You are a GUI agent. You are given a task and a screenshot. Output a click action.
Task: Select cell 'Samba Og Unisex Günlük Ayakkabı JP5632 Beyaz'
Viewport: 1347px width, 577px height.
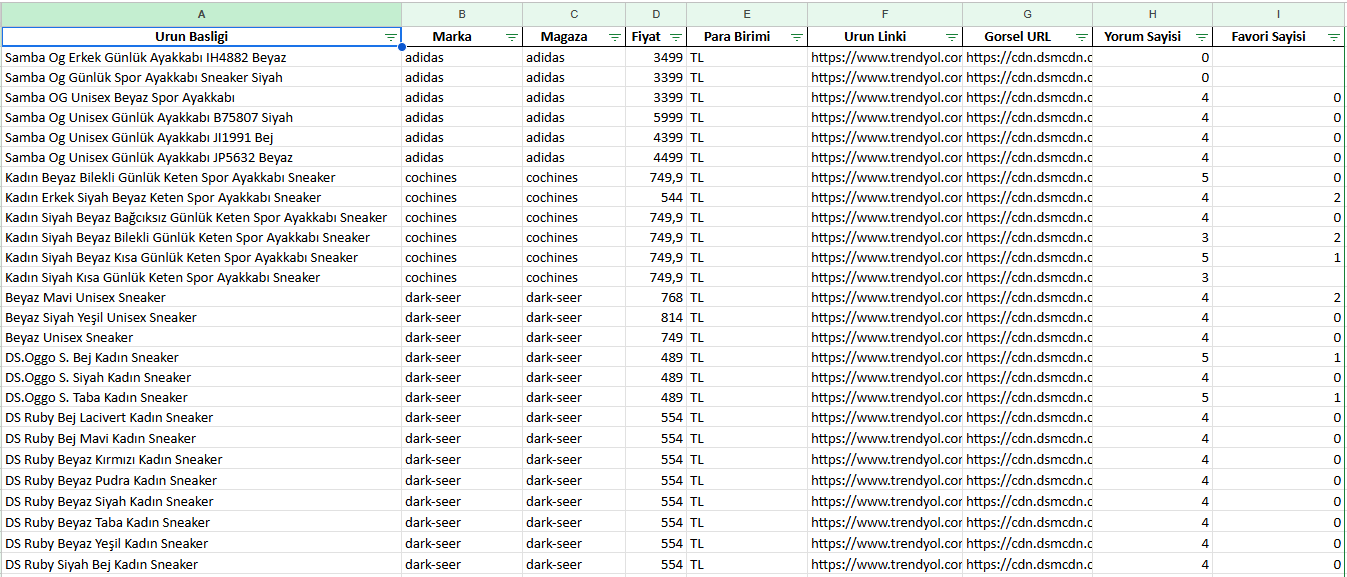coord(202,157)
